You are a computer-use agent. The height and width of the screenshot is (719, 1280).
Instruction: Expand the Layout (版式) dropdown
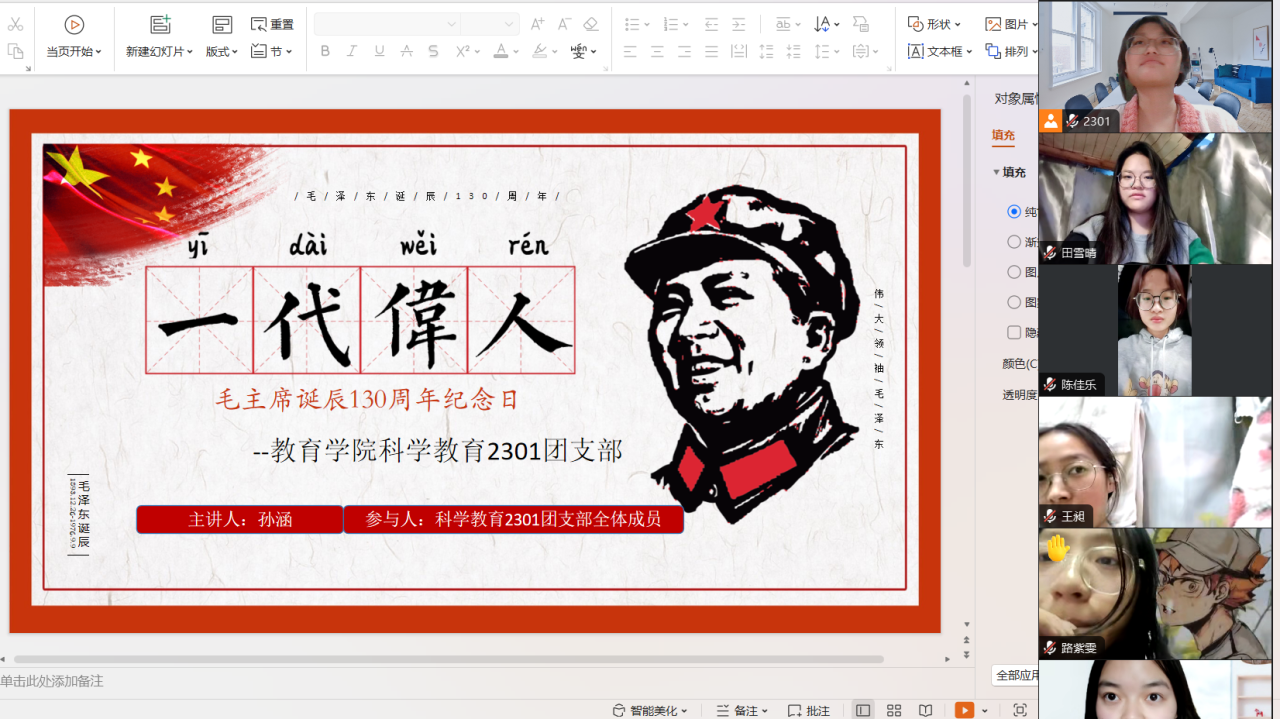tap(222, 51)
